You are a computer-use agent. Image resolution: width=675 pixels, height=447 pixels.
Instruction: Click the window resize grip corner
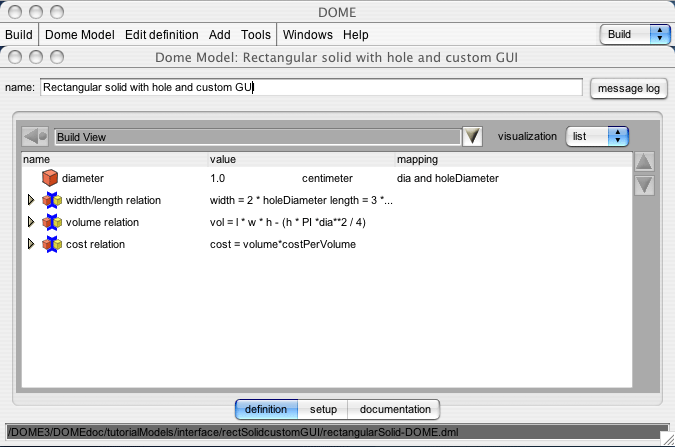point(668,439)
